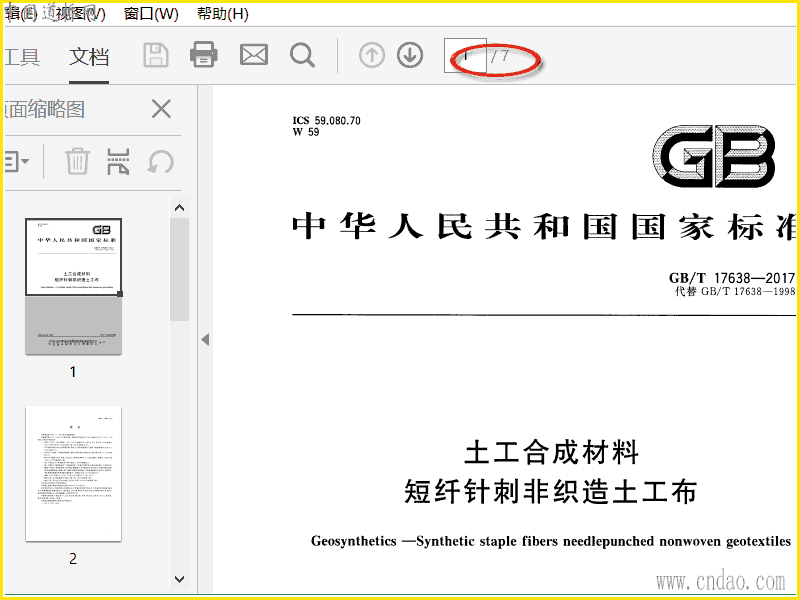The width and height of the screenshot is (800, 600).
Task: Click the English title starting Geosynthetics
Action: [551, 541]
